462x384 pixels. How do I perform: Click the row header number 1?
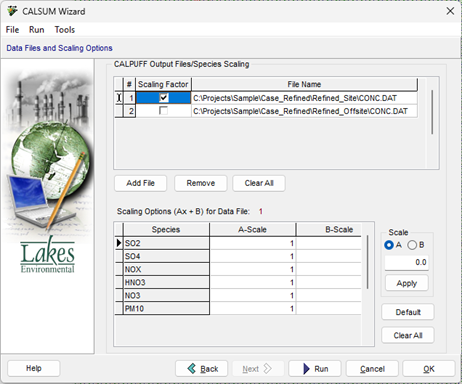point(130,98)
